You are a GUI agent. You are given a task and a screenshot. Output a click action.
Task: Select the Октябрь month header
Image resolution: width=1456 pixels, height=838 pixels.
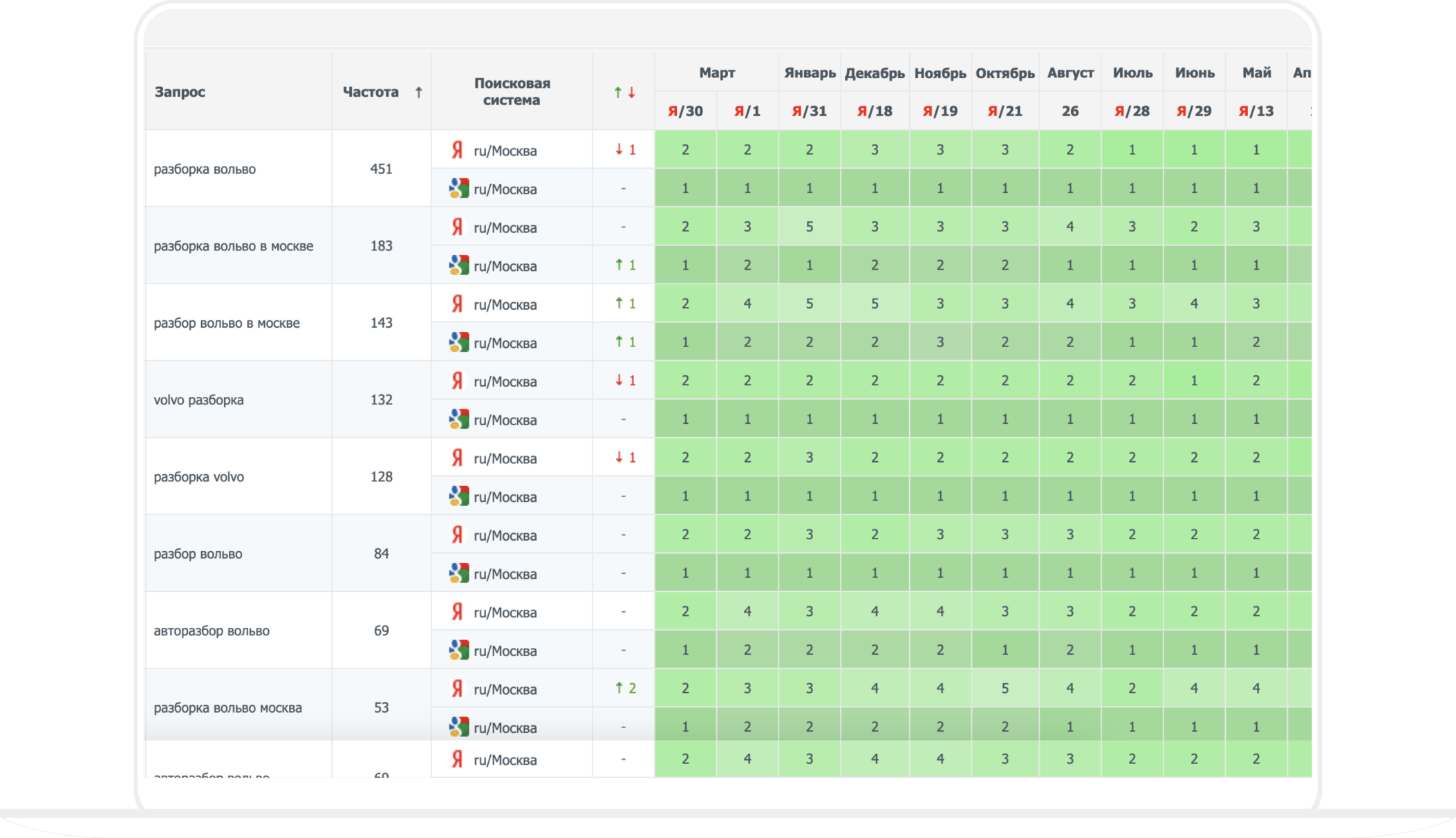coord(1005,73)
